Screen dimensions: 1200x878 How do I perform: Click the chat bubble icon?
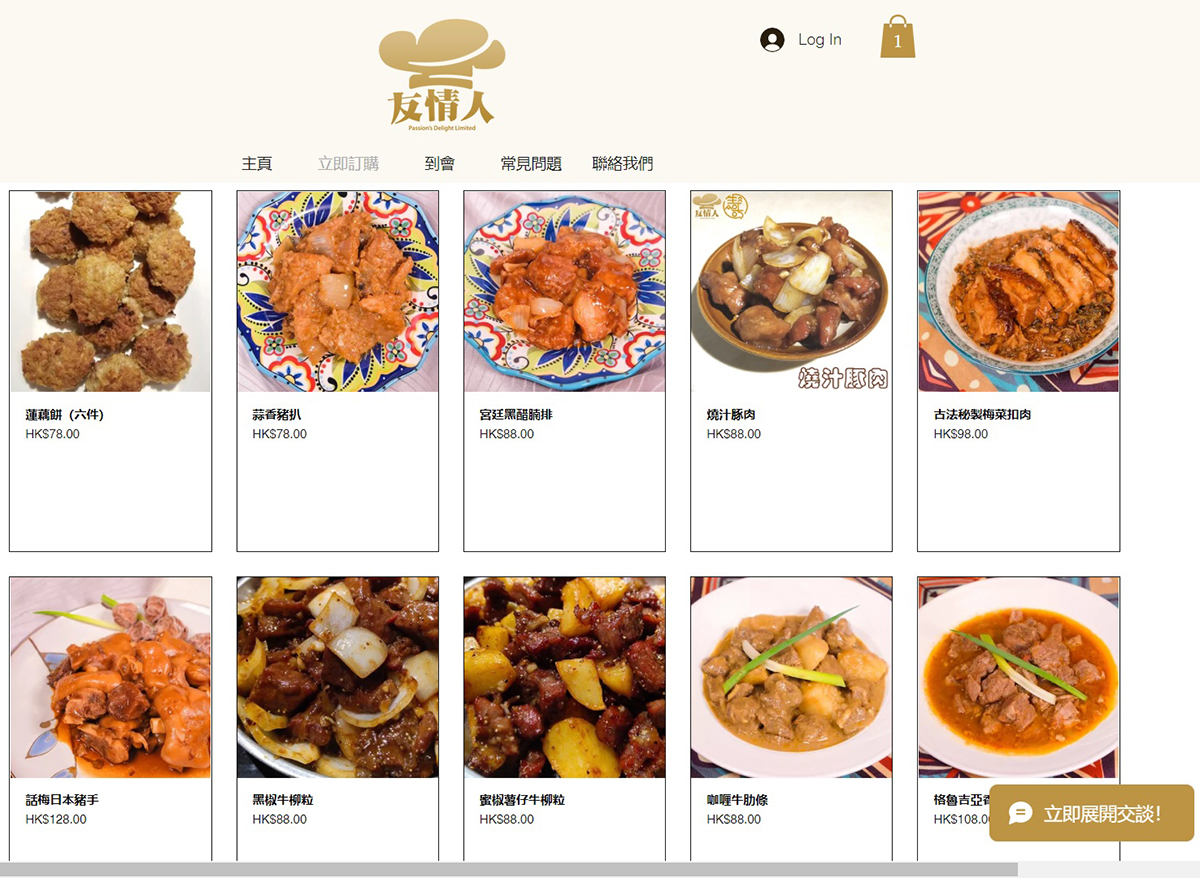1020,813
